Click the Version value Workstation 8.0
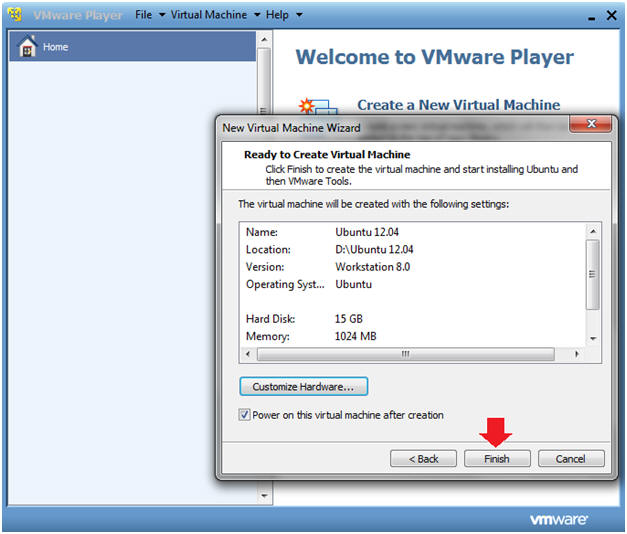The width and height of the screenshot is (627, 534). click(x=372, y=267)
